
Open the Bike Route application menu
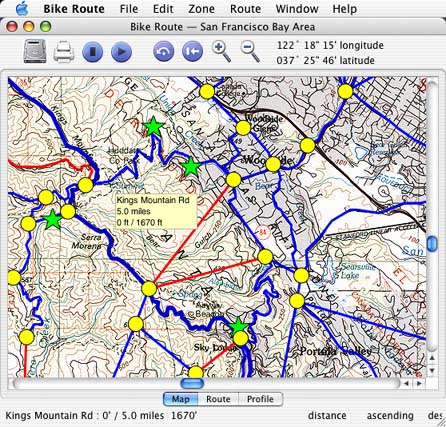(x=74, y=9)
